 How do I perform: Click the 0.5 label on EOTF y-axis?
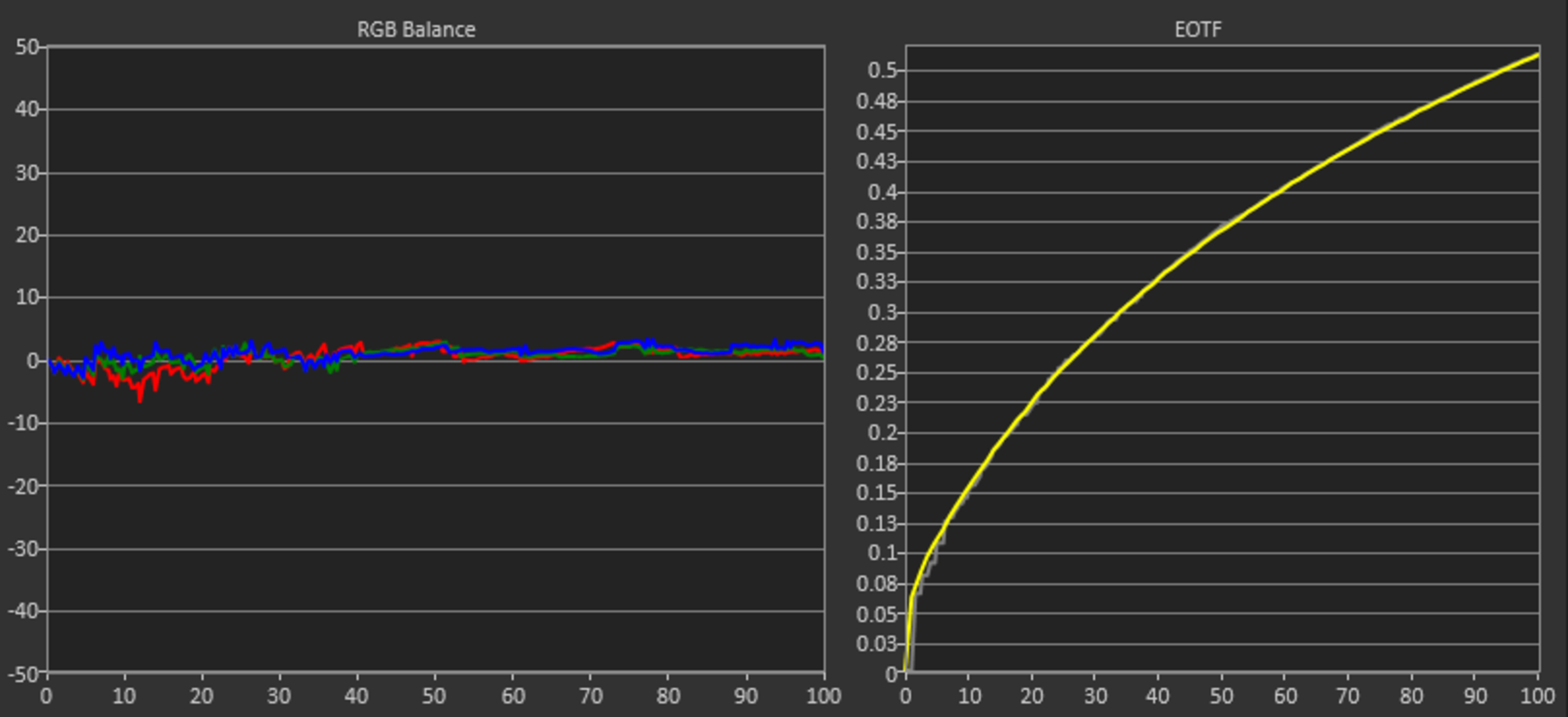882,70
